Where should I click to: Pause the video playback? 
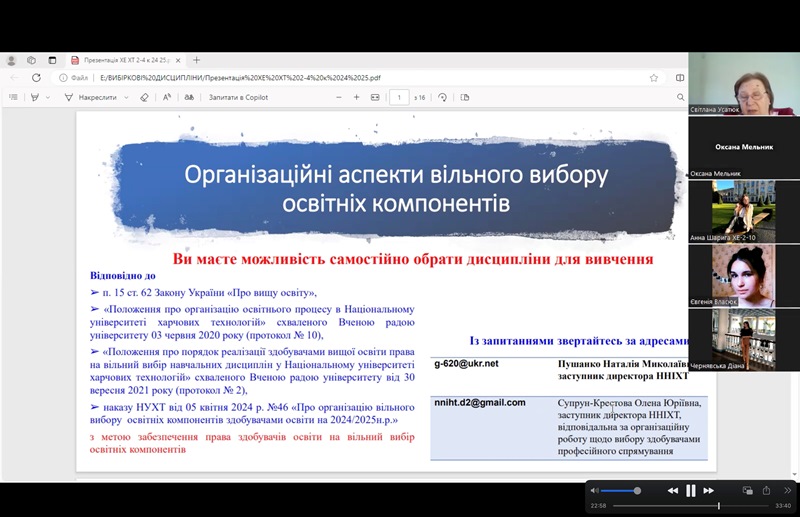pyautogui.click(x=690, y=490)
